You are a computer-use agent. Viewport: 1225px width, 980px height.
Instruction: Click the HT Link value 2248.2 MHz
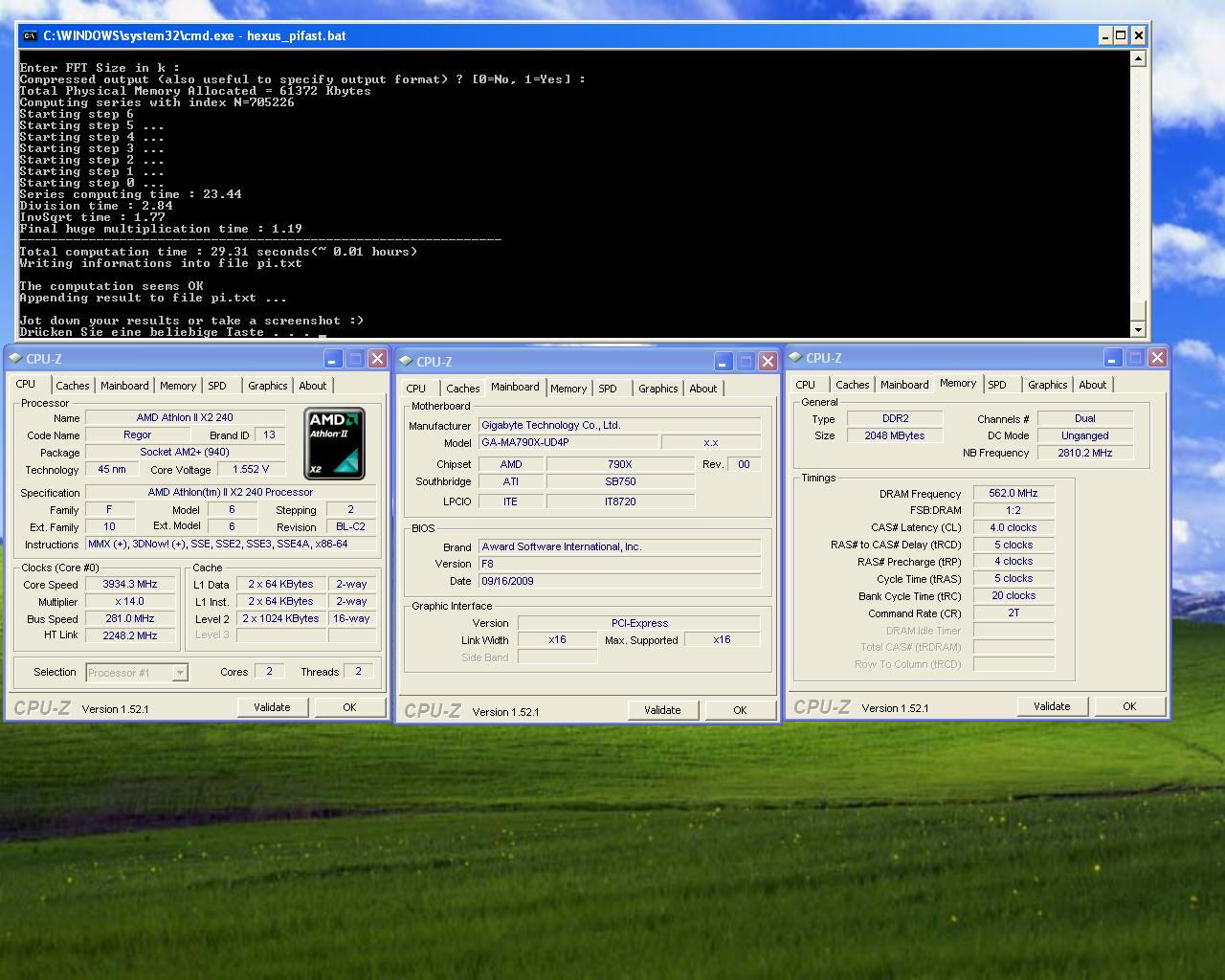tap(130, 635)
